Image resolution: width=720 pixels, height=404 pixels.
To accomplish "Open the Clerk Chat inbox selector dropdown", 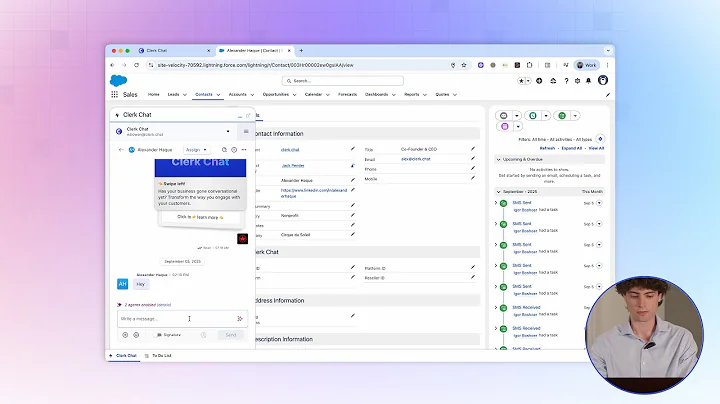I will [228, 132].
